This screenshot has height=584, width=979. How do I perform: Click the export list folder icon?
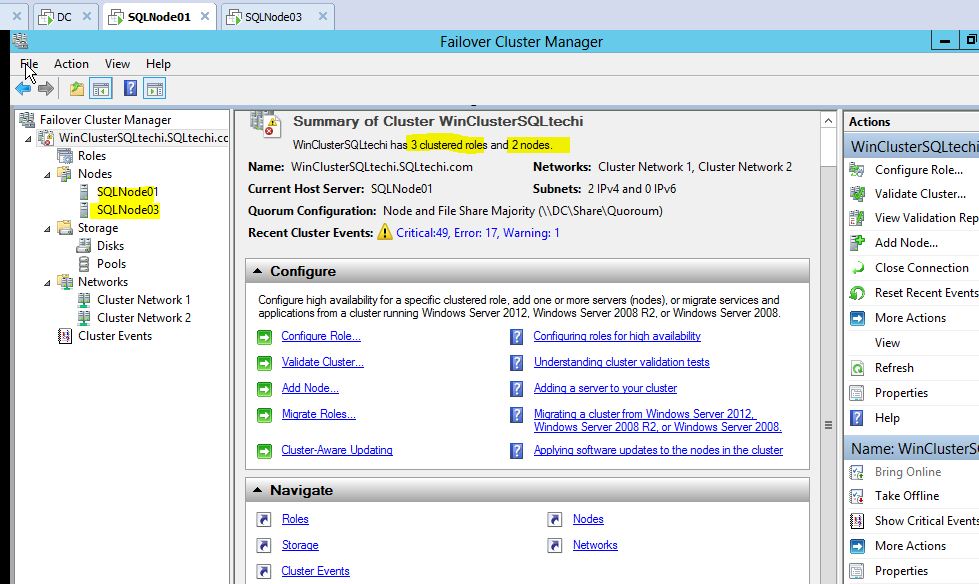pyautogui.click(x=75, y=88)
